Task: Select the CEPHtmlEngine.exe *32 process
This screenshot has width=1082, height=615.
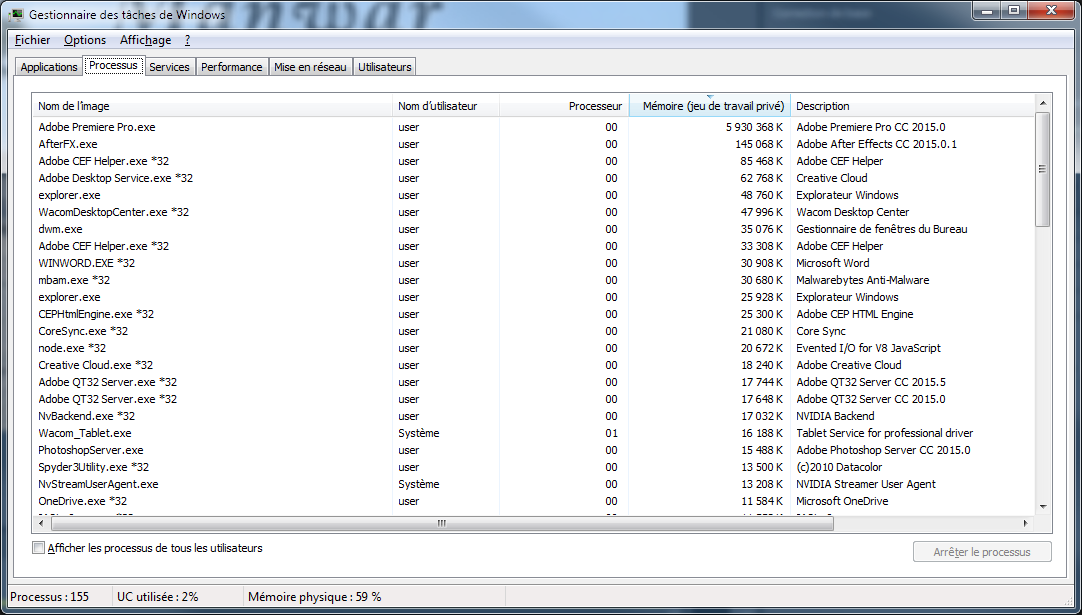Action: (x=533, y=314)
